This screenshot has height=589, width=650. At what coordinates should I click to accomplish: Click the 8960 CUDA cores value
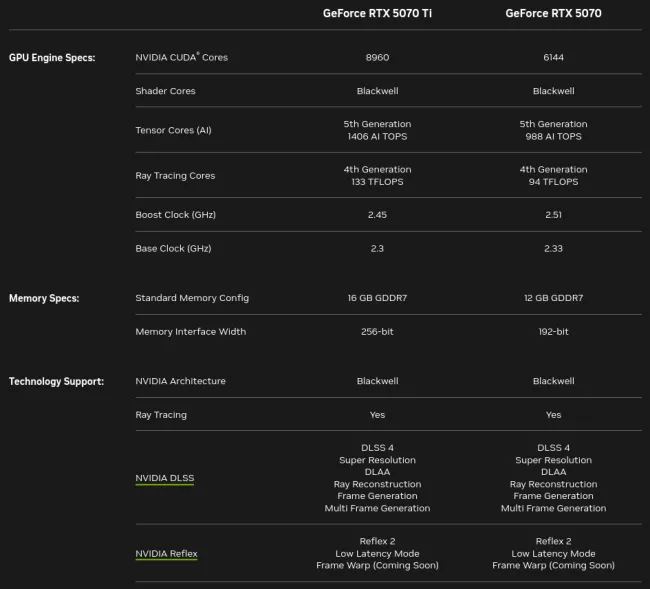pos(377,58)
